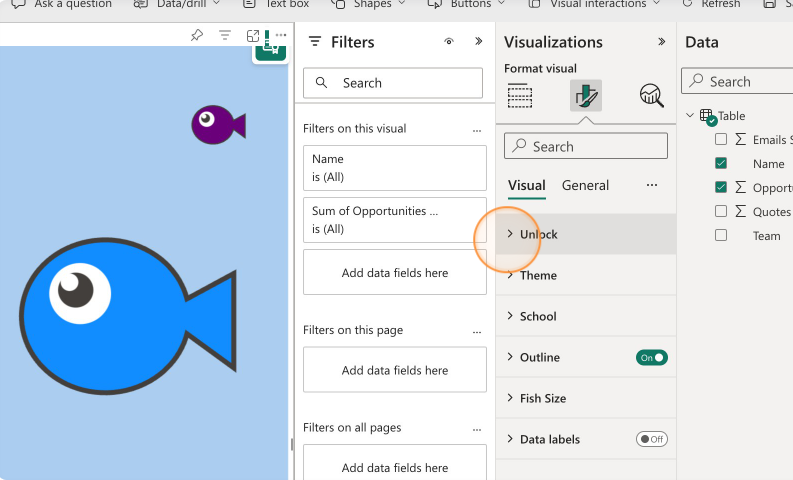Toggle Filters pane visibility eye icon

(x=449, y=42)
